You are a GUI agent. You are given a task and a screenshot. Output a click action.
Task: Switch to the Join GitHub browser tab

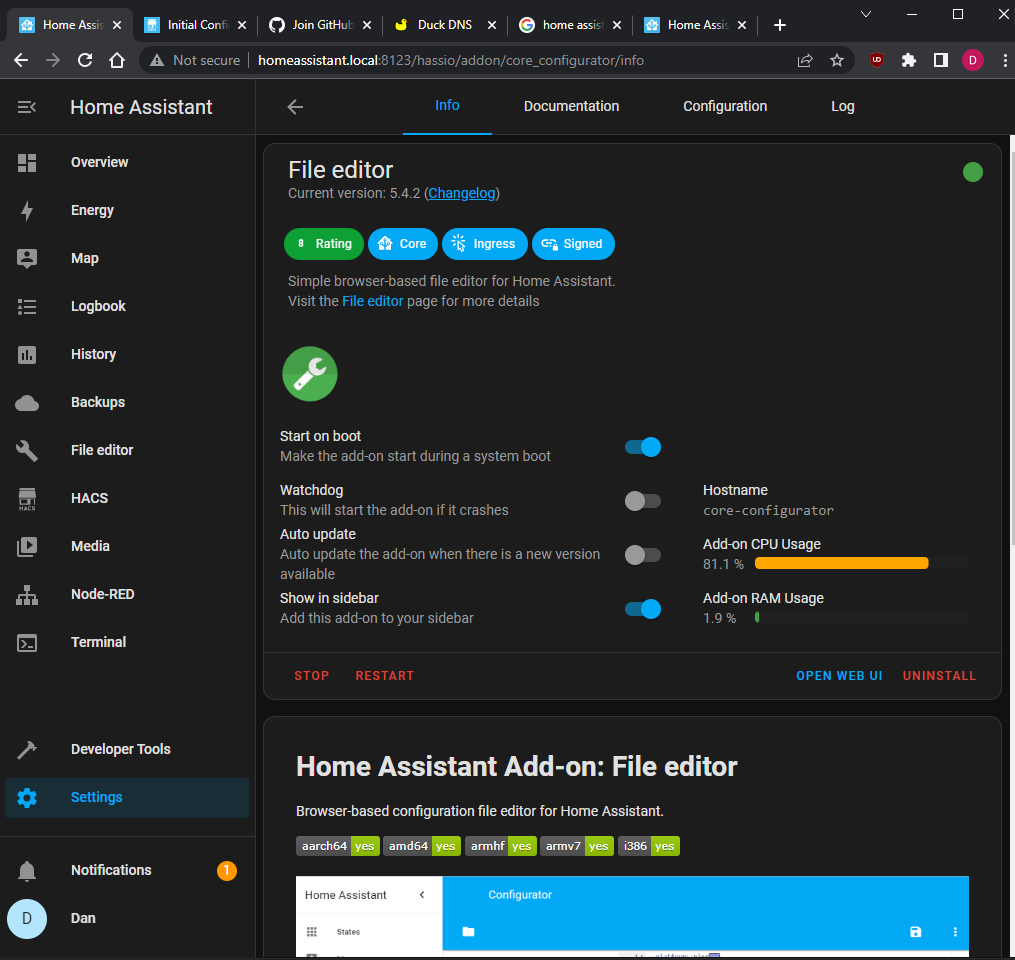point(322,25)
